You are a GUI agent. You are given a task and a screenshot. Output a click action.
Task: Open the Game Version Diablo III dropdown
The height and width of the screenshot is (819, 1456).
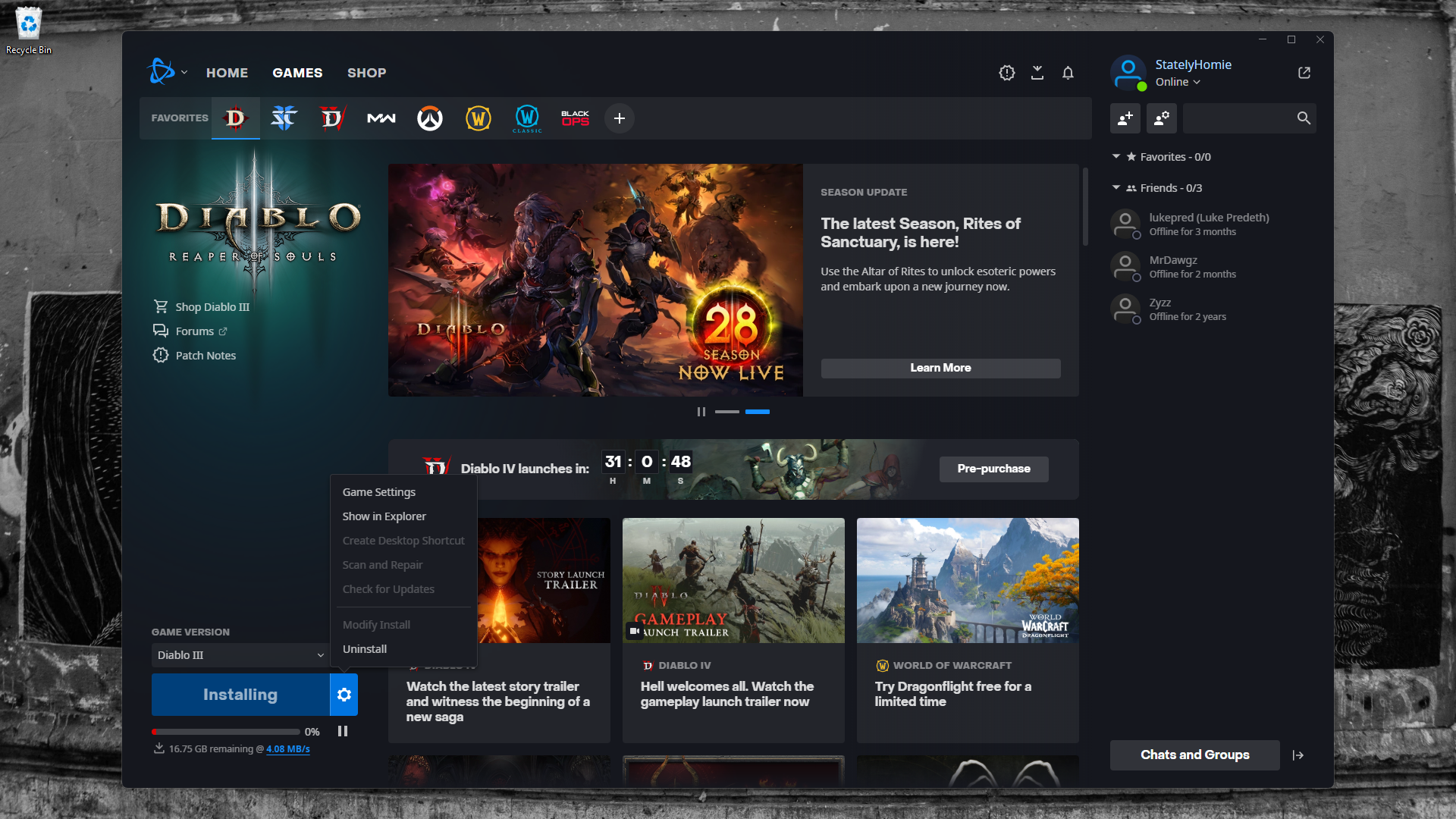coord(240,655)
